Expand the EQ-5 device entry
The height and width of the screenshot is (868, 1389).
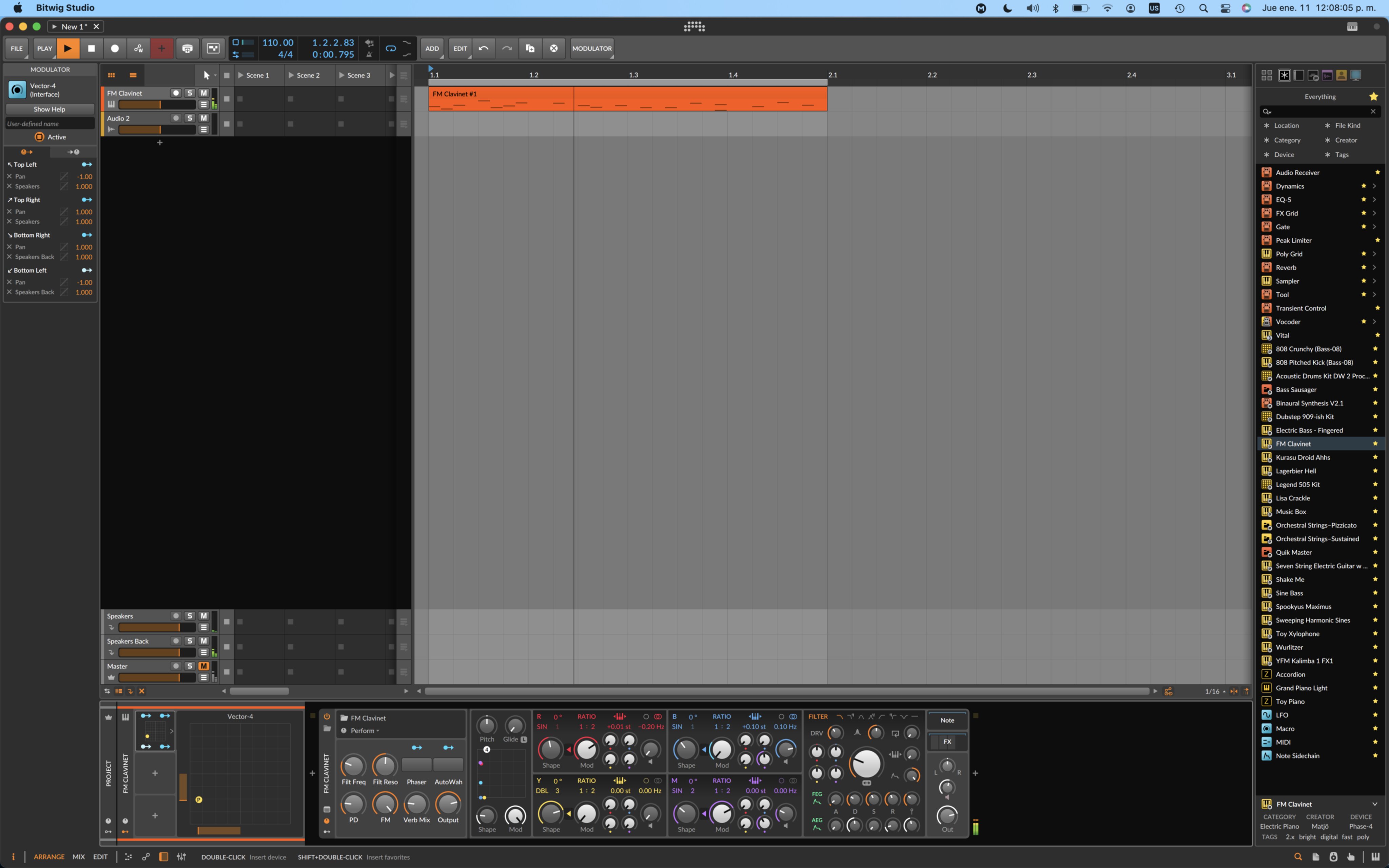1374,200
